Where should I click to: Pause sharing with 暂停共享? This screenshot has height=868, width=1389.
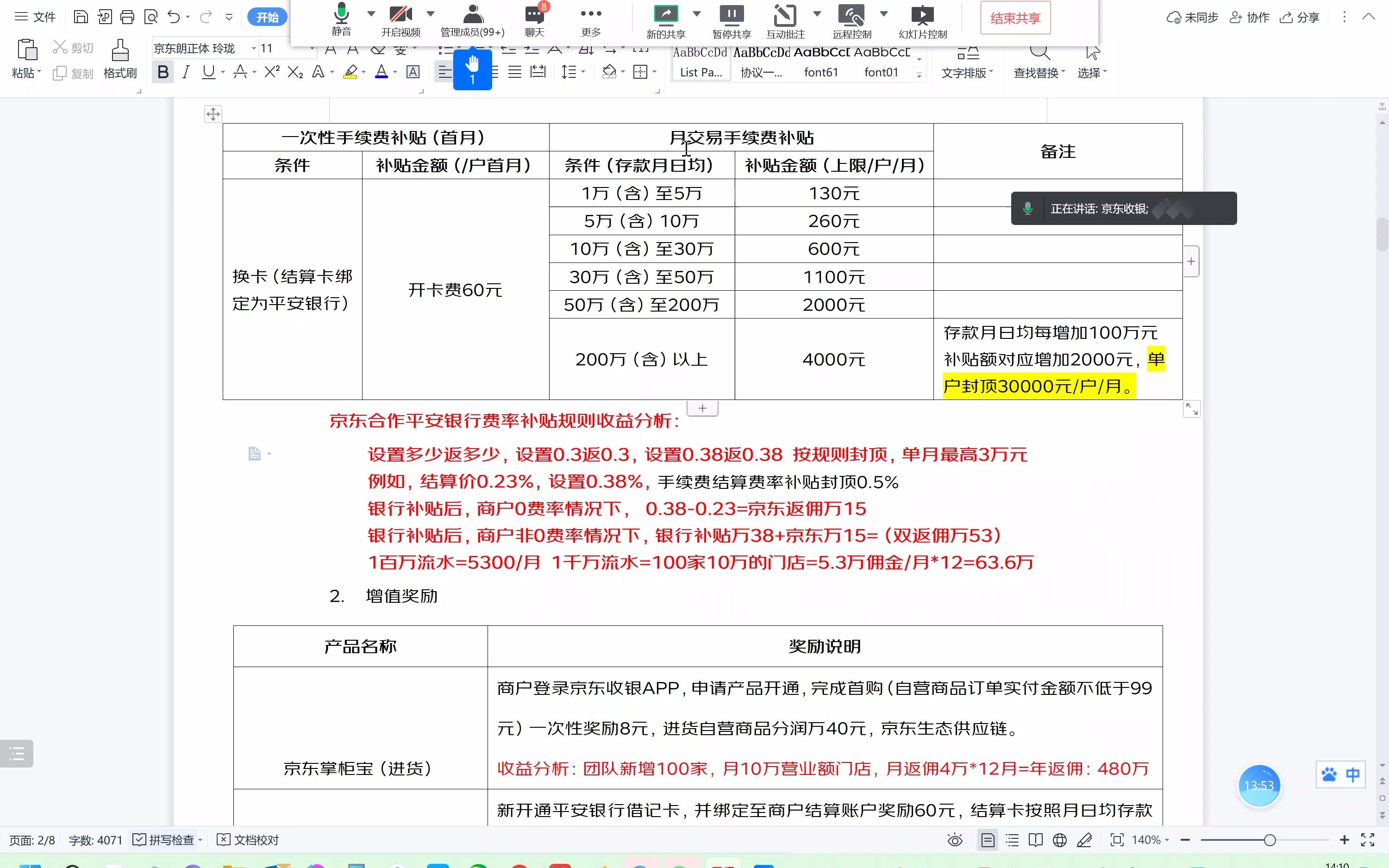click(x=731, y=21)
